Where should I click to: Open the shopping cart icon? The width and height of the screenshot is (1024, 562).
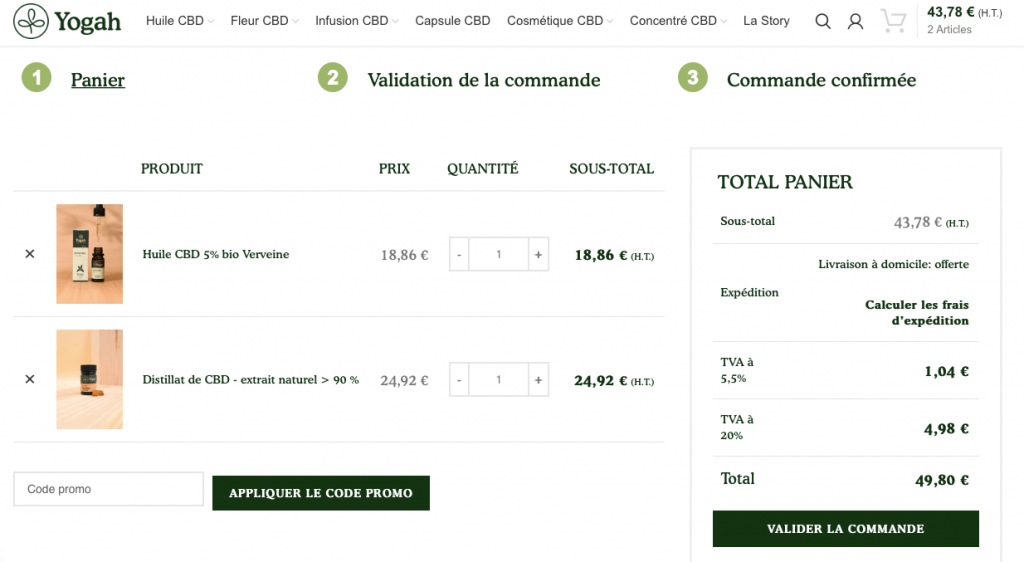click(893, 21)
